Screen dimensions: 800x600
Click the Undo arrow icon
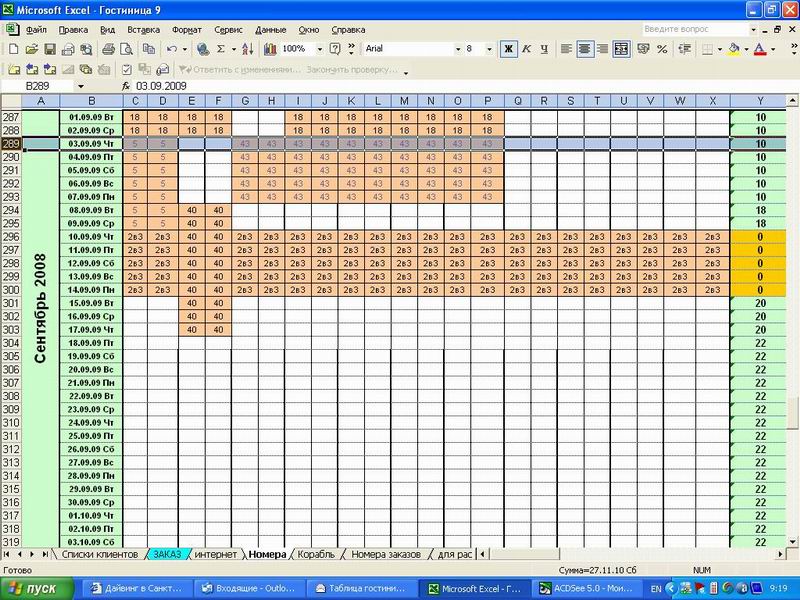(x=172, y=48)
